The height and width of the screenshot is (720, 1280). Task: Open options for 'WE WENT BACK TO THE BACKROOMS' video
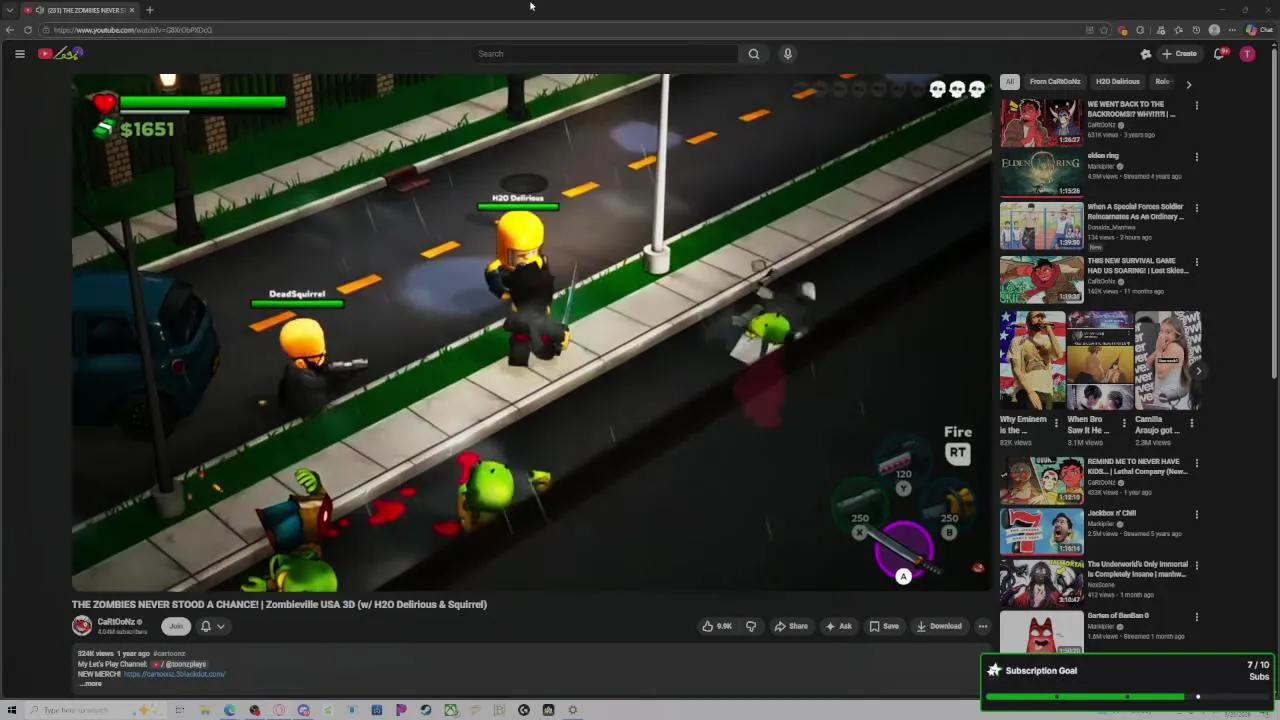[x=1197, y=105]
